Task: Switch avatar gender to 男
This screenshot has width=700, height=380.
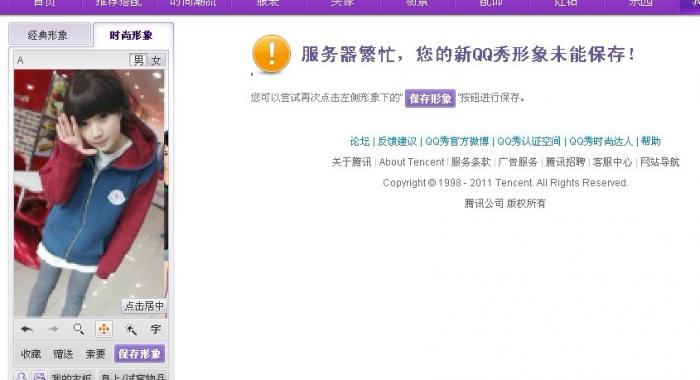Action: pyautogui.click(x=139, y=60)
